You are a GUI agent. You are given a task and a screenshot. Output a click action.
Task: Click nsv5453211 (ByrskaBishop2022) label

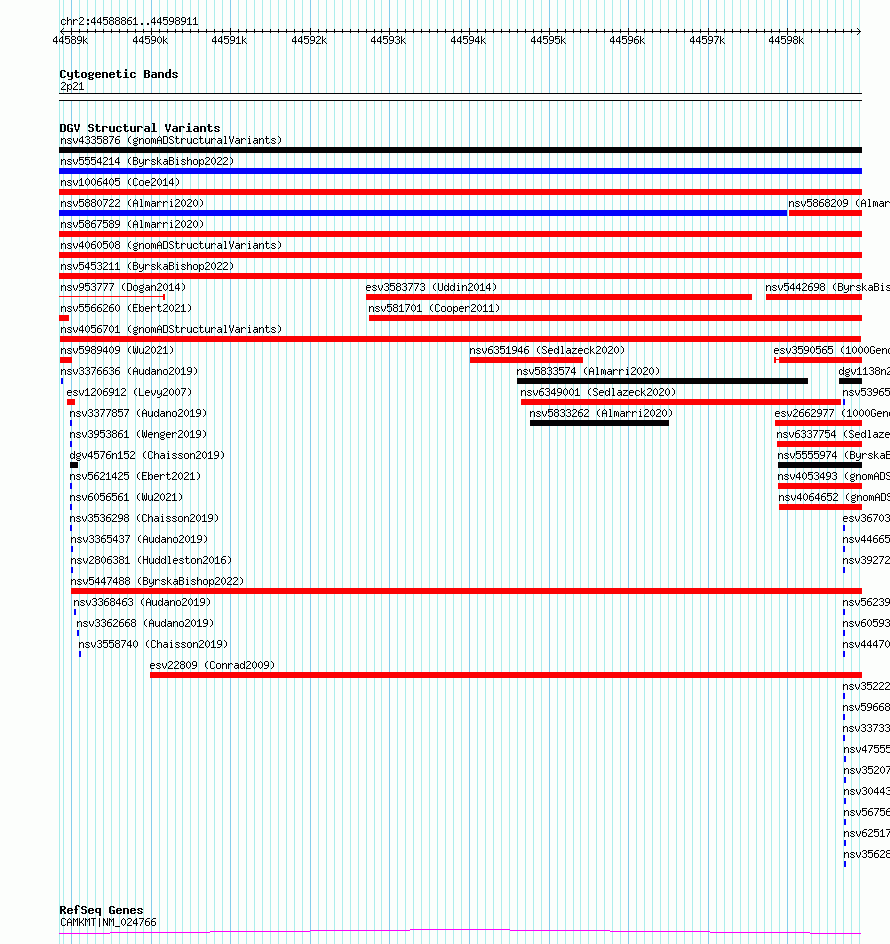(147, 266)
